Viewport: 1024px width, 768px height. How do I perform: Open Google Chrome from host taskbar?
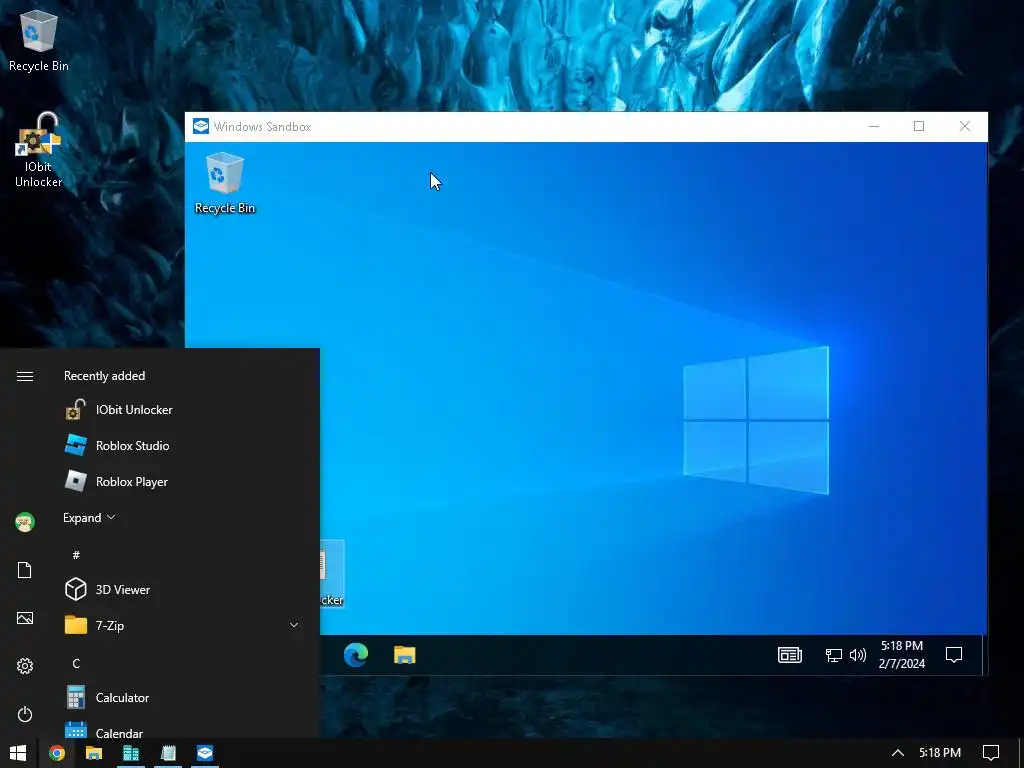tap(57, 753)
